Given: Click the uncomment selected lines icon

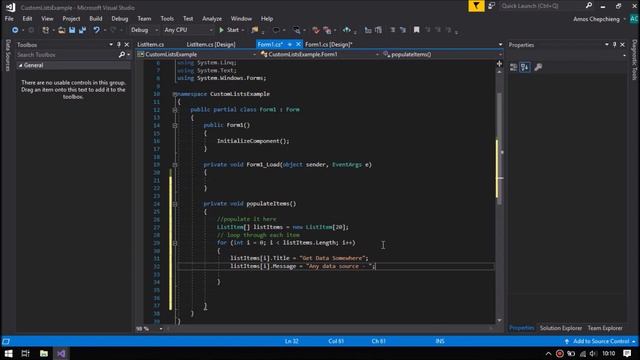Looking at the screenshot, I should pos(403,30).
